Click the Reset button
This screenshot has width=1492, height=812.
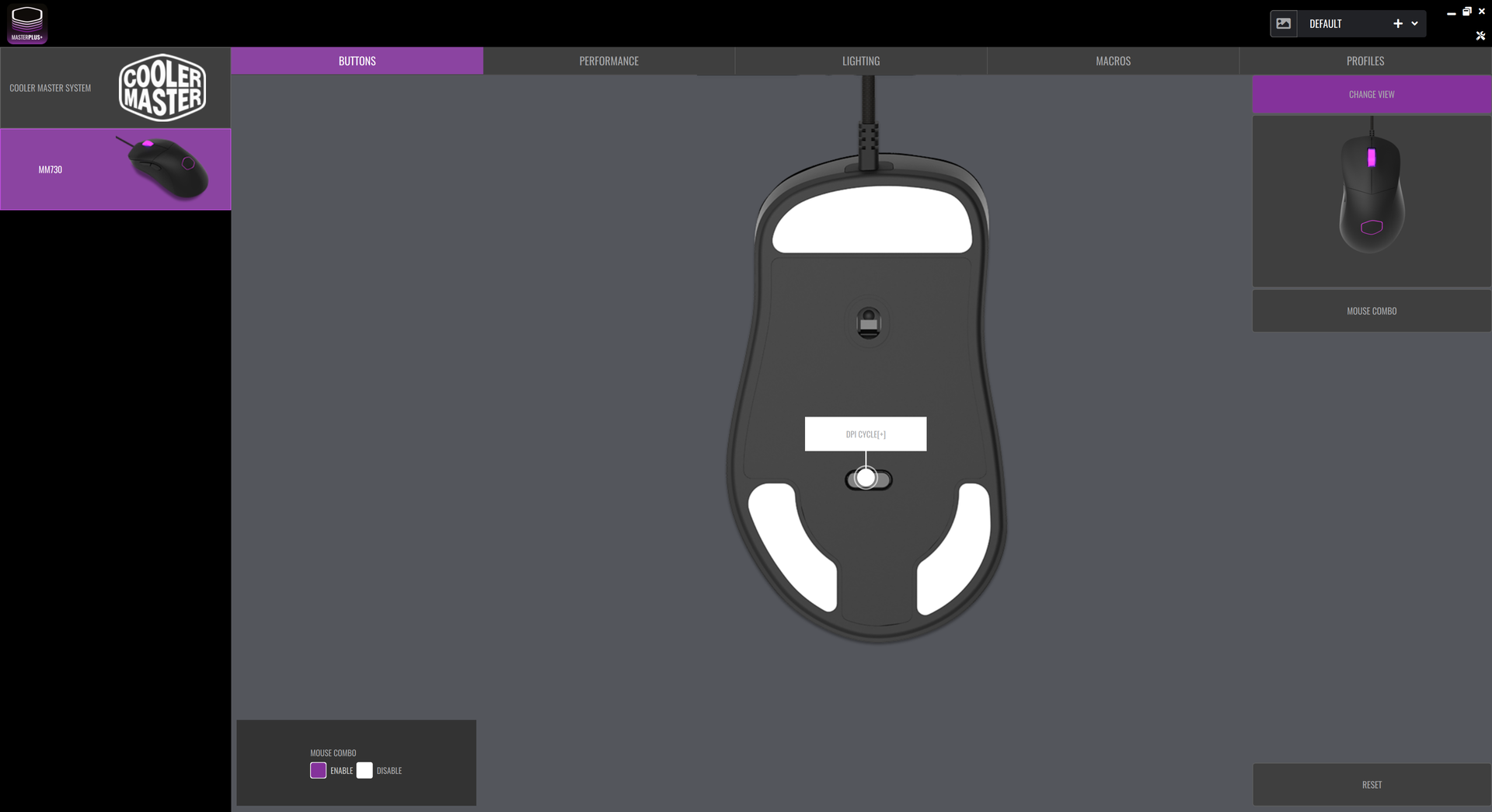1371,785
